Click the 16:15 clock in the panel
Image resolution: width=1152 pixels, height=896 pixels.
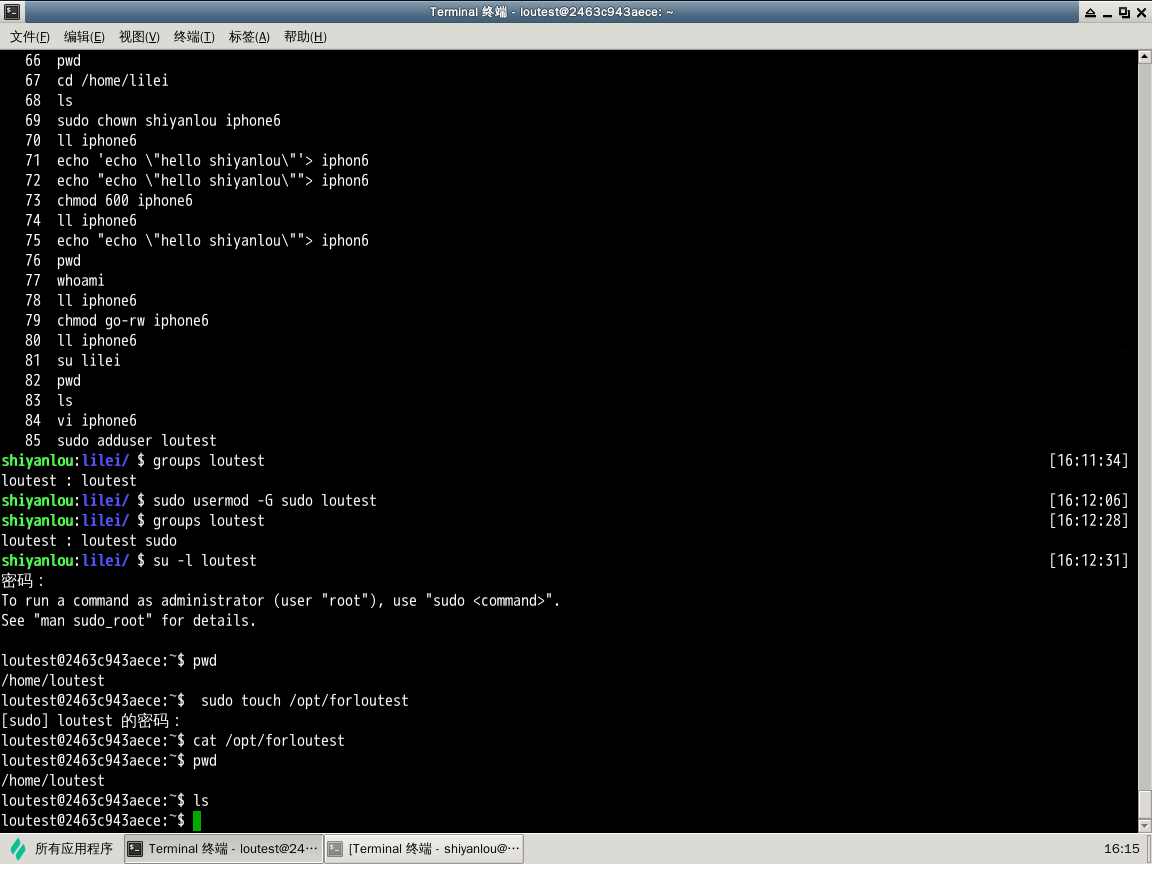(1121, 849)
